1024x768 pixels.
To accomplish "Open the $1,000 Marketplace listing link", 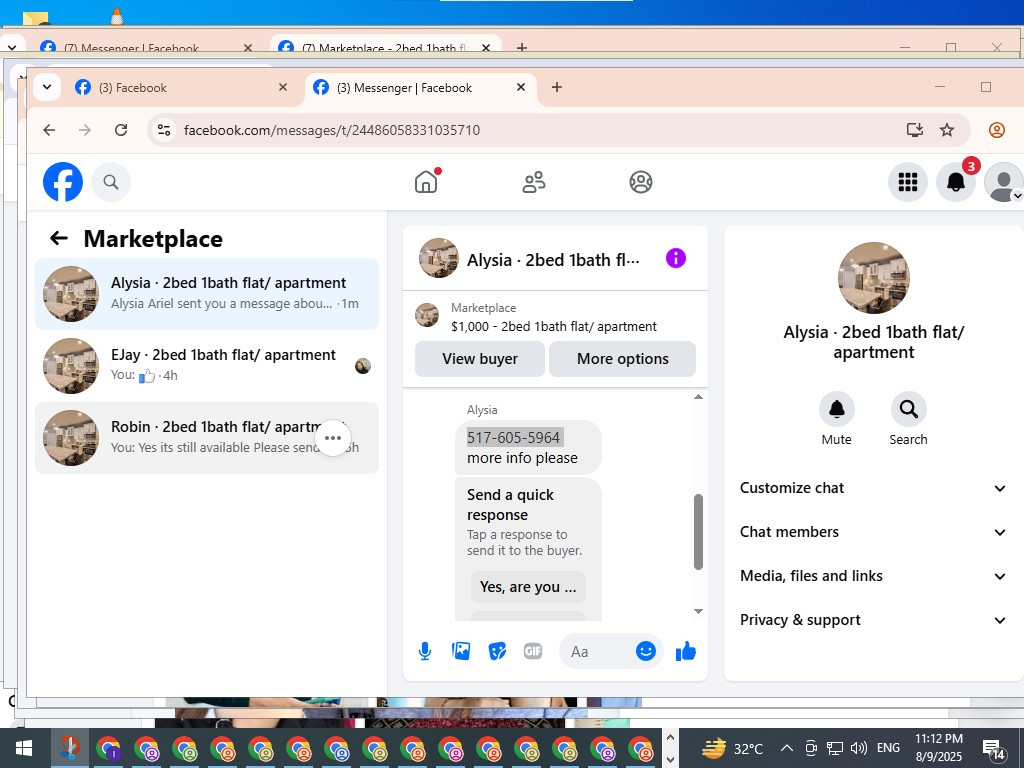I will pyautogui.click(x=554, y=327).
